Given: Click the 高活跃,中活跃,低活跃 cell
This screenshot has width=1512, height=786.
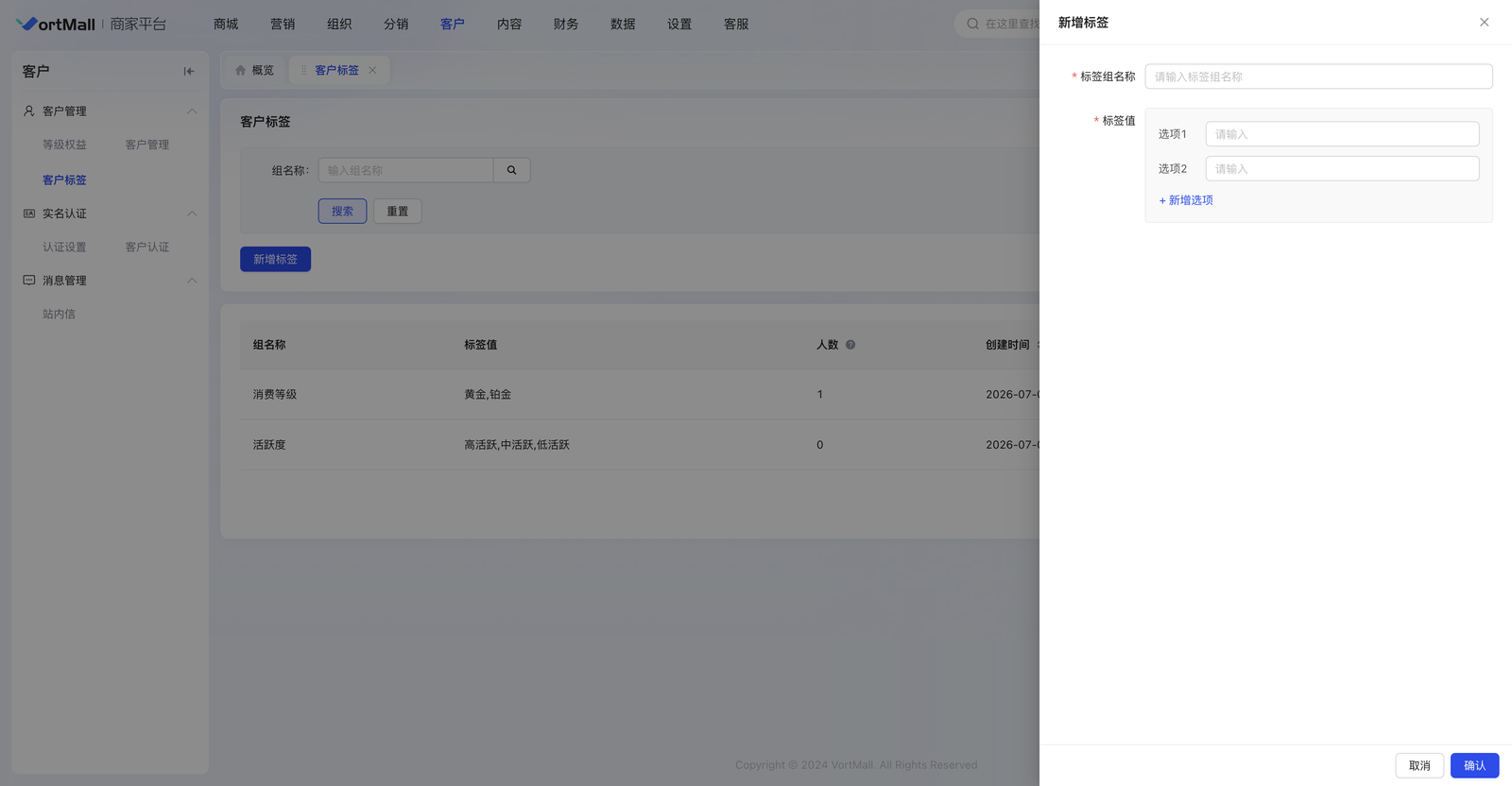Looking at the screenshot, I should click(517, 445).
